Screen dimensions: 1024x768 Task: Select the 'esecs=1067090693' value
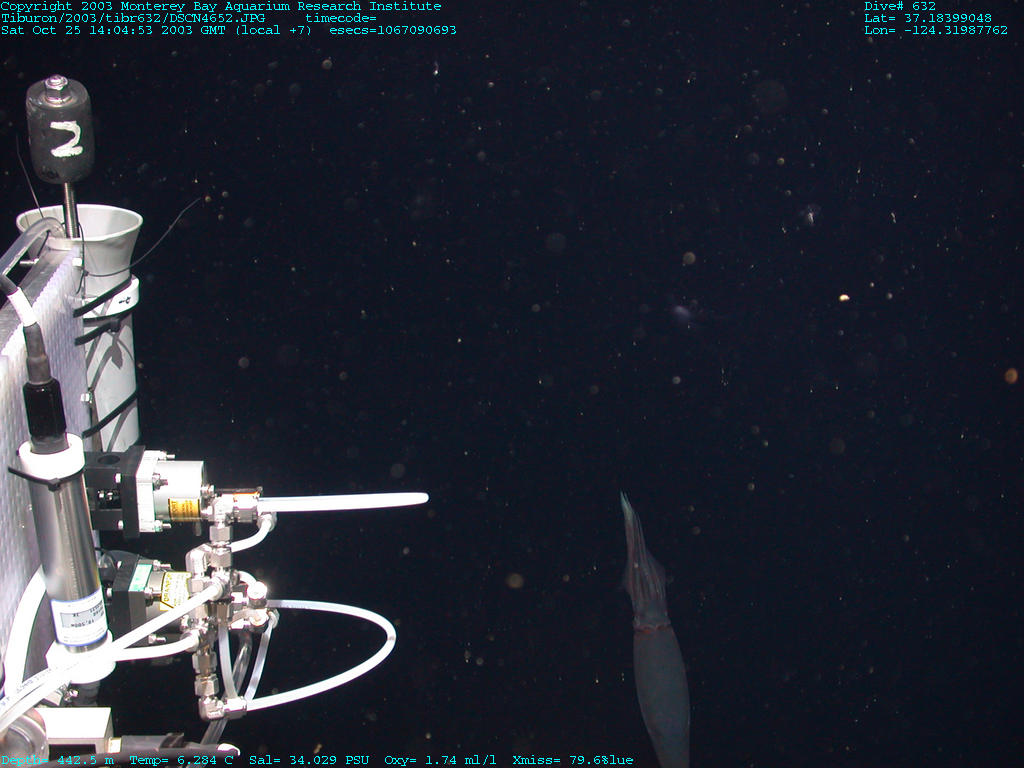tap(393, 30)
